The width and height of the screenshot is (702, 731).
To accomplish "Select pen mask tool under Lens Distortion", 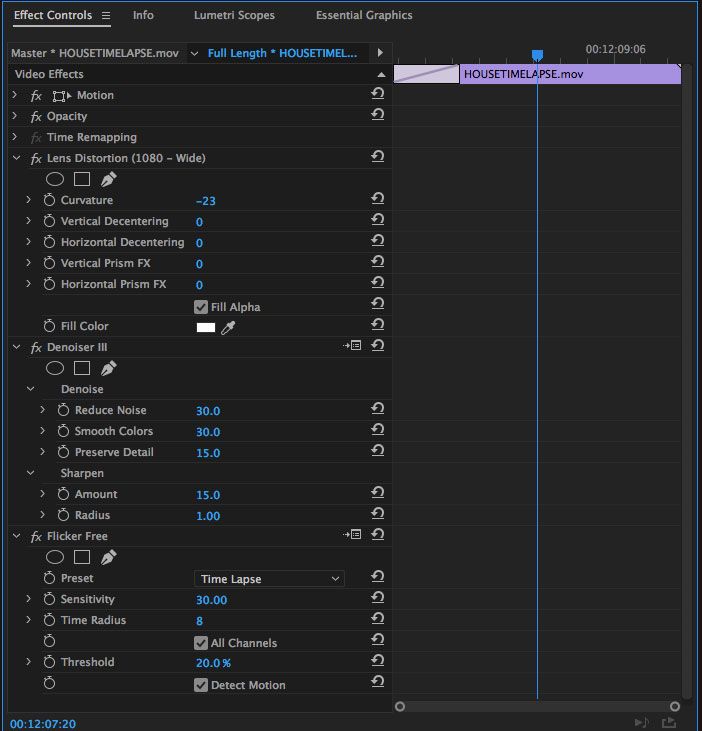I will [109, 179].
